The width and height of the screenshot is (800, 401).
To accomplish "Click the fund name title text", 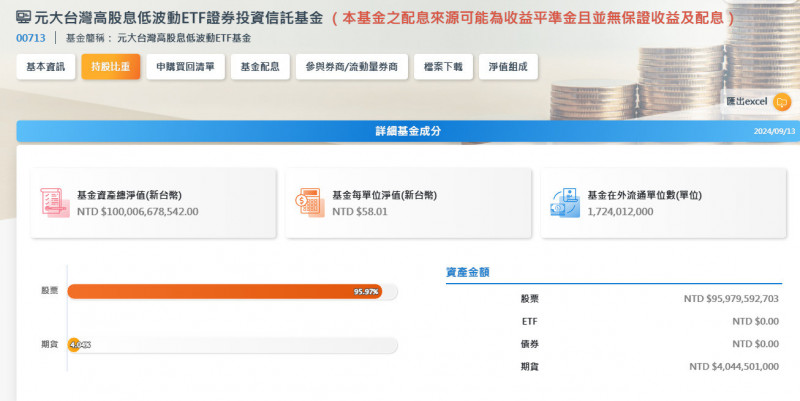I will point(179,18).
